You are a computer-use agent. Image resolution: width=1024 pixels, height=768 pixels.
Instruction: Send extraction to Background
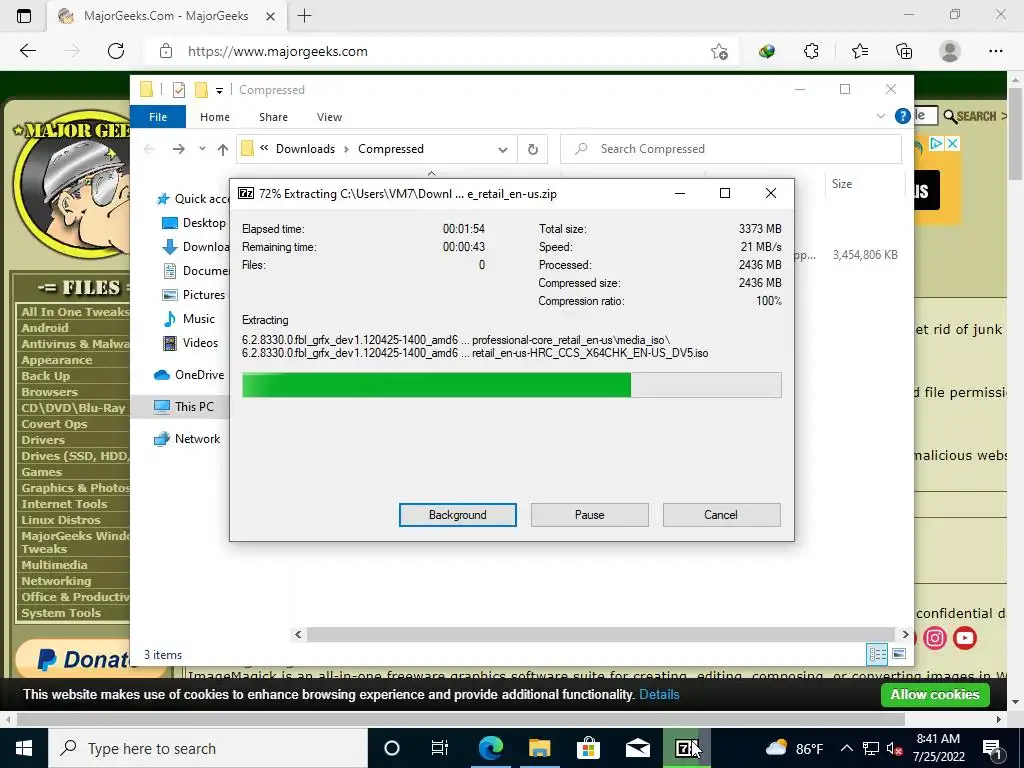tap(457, 515)
